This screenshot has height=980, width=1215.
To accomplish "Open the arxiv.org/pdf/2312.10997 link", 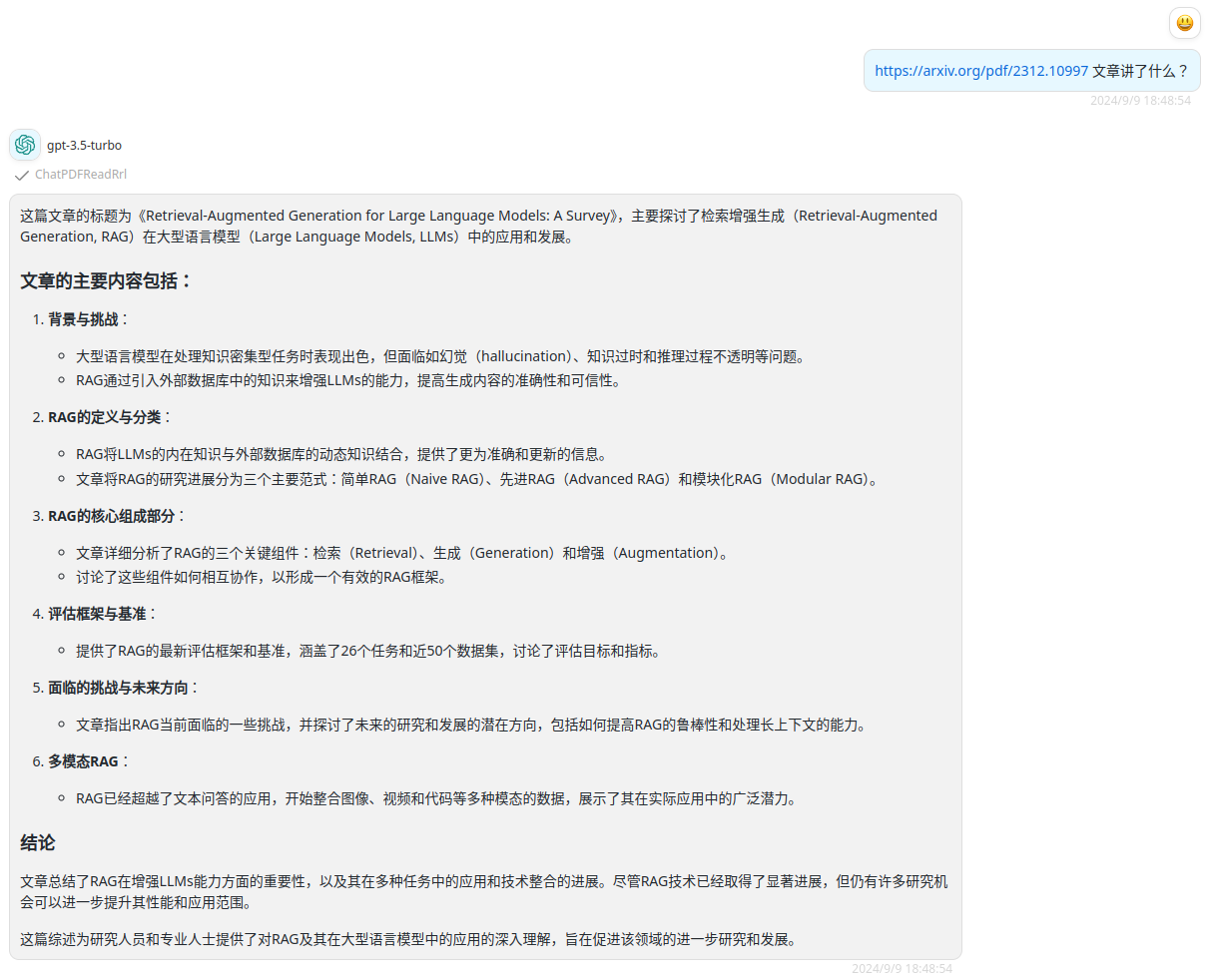I will [981, 71].
